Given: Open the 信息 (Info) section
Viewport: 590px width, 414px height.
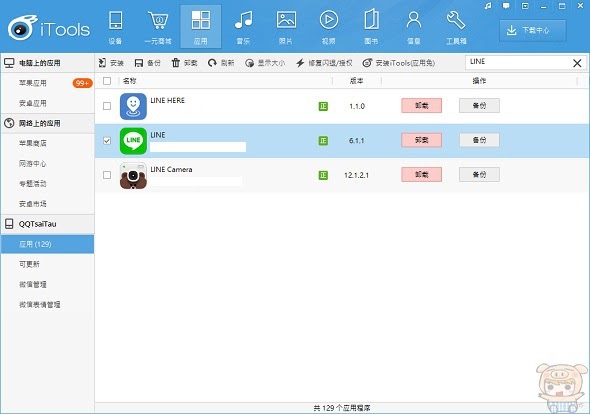Looking at the screenshot, I should pos(414,27).
